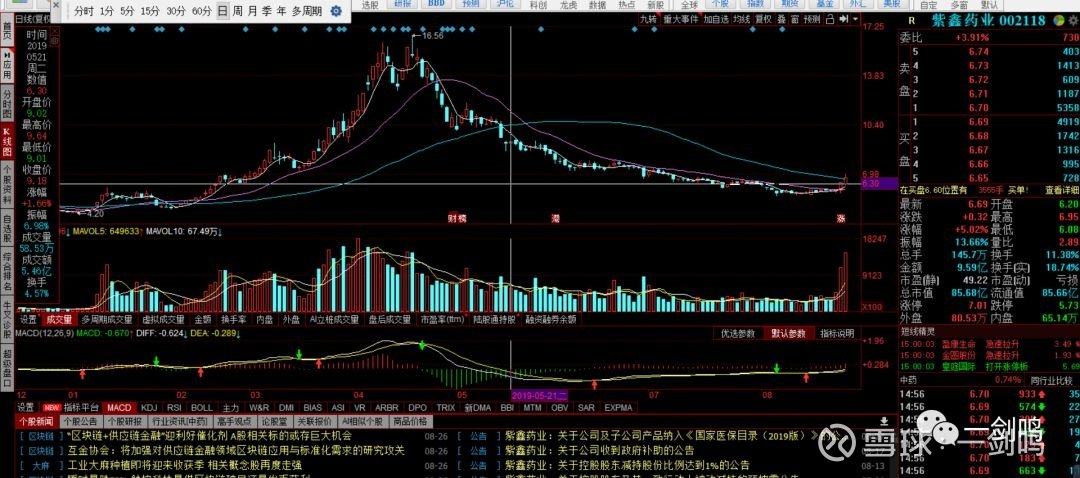Switch to 年 yearly period
Viewport: 1080px width, 478px height.
click(281, 11)
